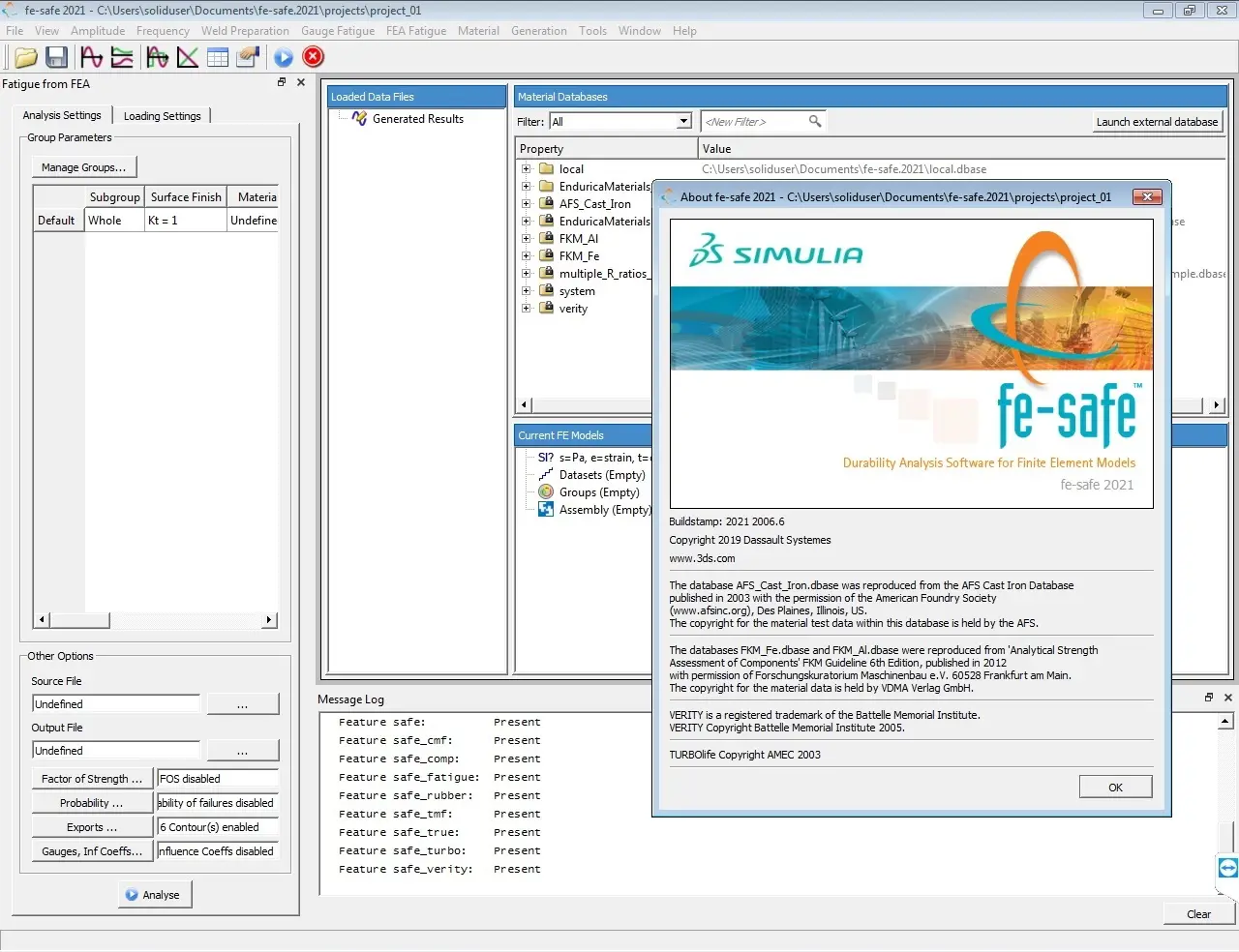The image size is (1239, 952).
Task: Click the blue play analyse toolbar icon
Action: click(284, 58)
